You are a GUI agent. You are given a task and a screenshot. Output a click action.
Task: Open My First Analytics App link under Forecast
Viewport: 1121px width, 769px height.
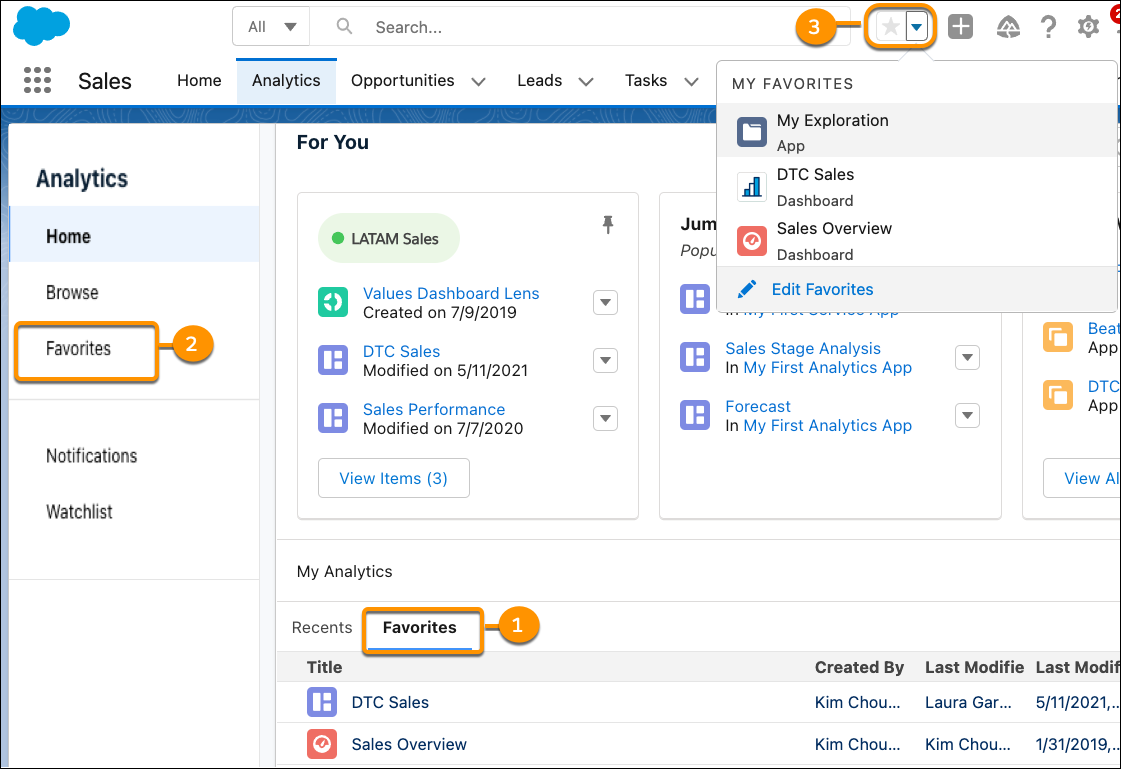828,426
